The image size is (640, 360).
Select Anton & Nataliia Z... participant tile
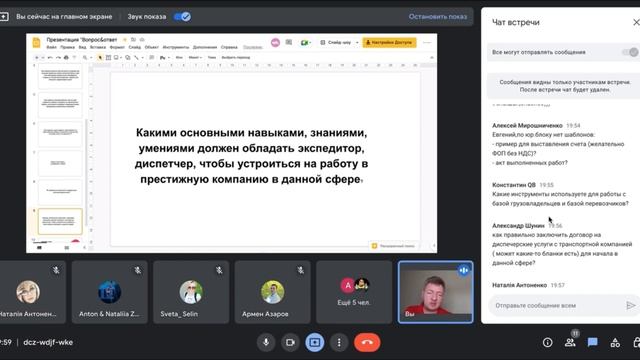tap(109, 292)
